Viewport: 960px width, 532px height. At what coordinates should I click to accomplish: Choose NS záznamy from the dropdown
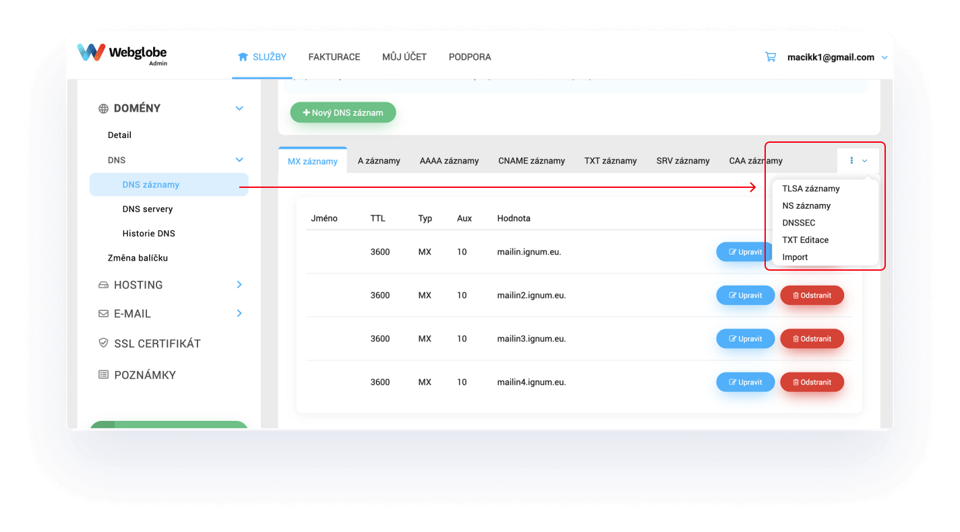point(806,206)
